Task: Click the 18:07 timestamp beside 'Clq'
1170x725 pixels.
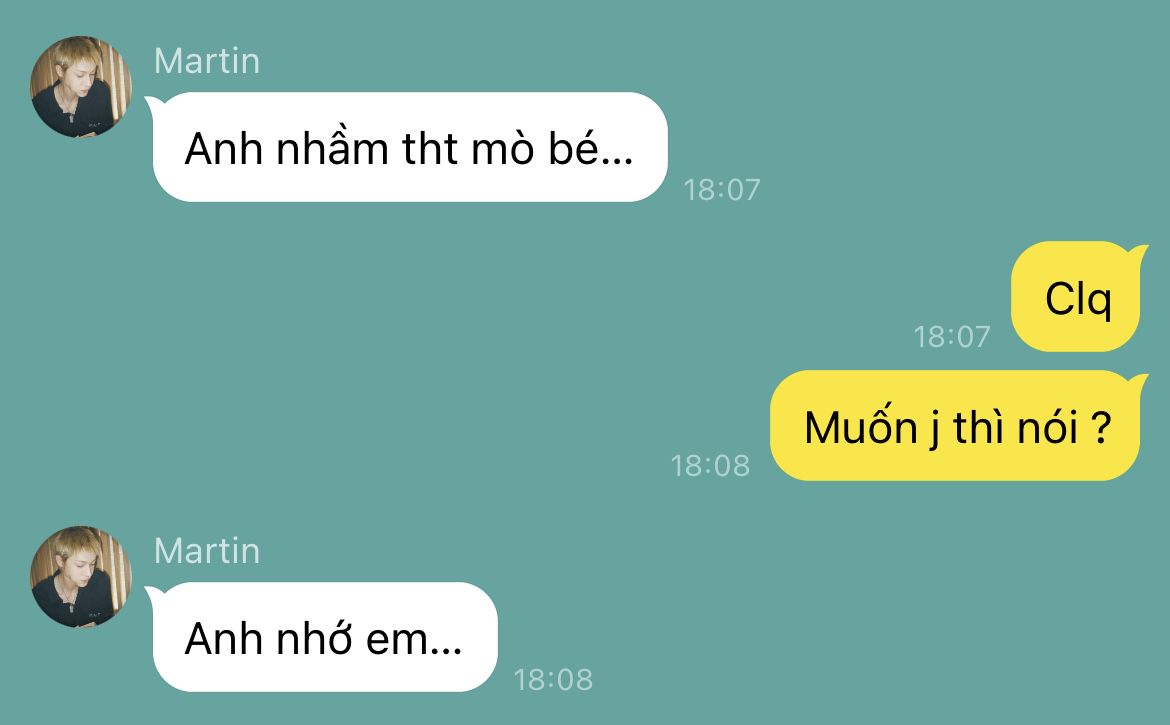Action: point(952,336)
